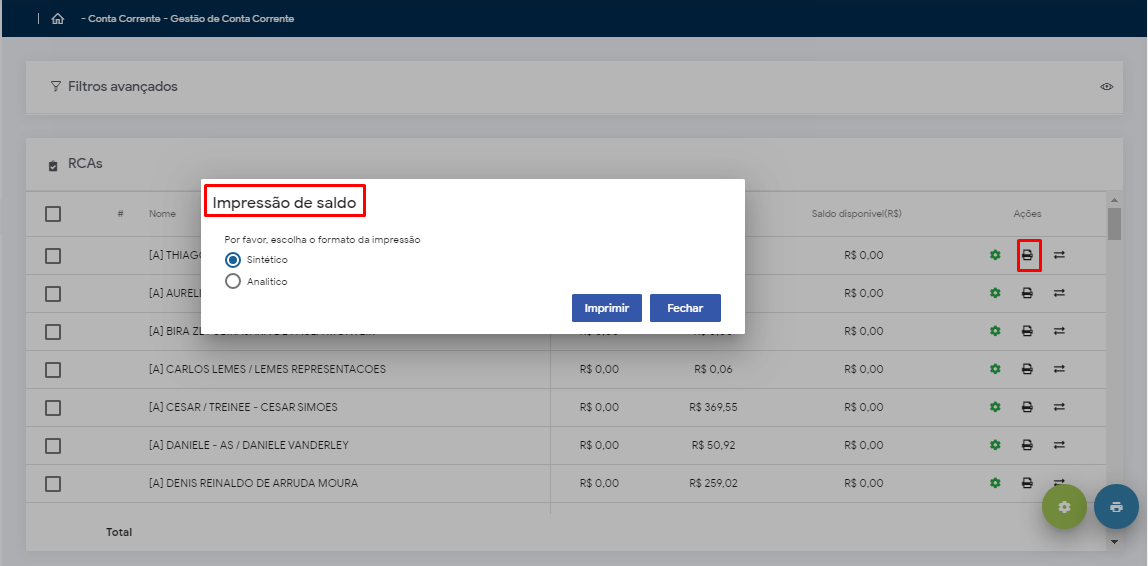
Task: Click transfer arrows icon in BIRA row
Action: [x=1059, y=331]
